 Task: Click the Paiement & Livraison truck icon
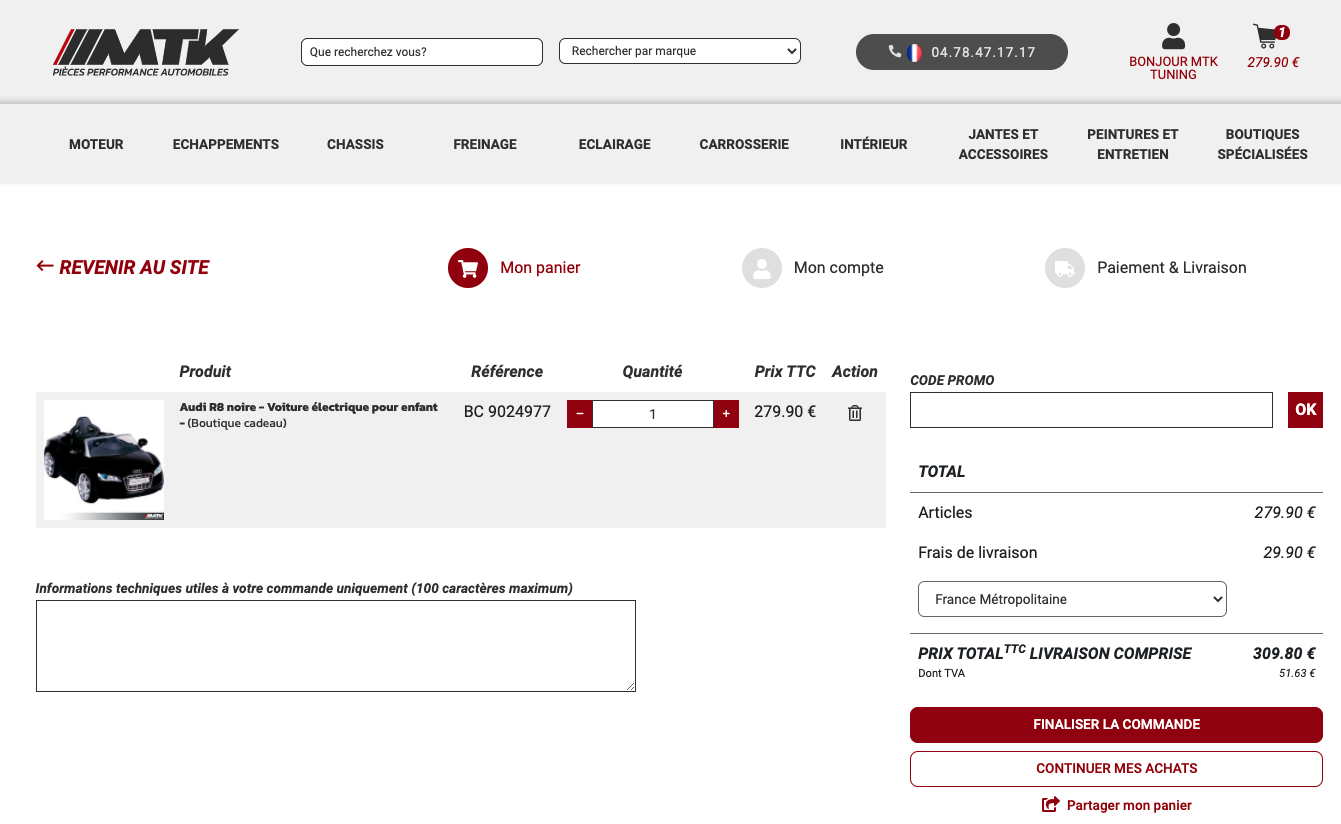[x=1065, y=268]
